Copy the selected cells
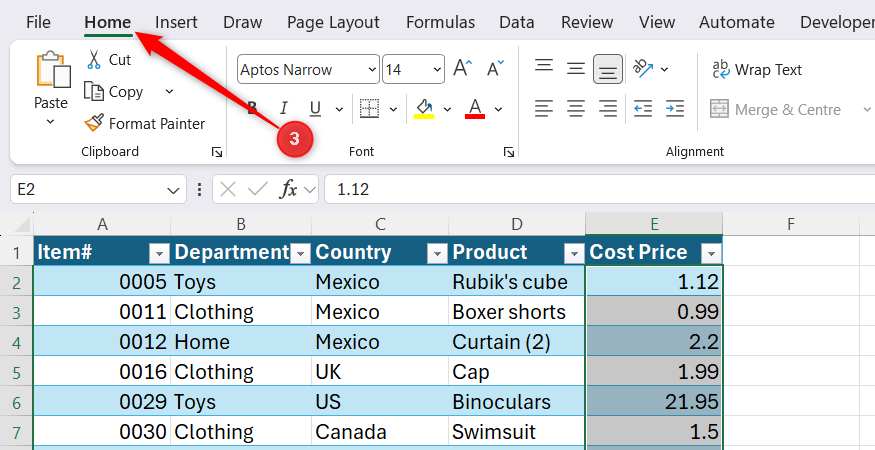 (114, 92)
